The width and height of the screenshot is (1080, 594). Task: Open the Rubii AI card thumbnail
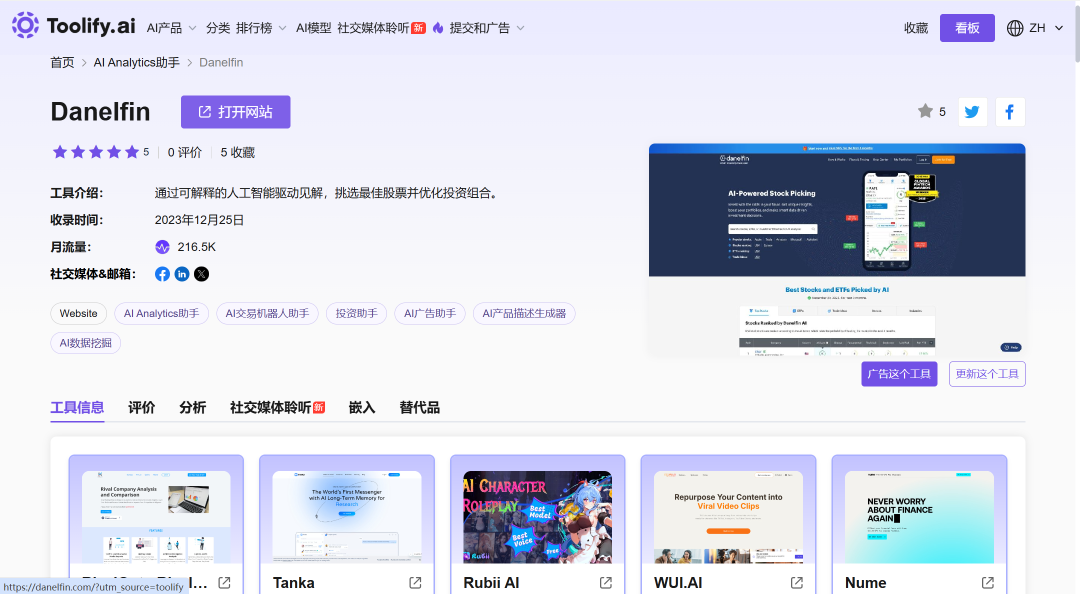[x=538, y=517]
